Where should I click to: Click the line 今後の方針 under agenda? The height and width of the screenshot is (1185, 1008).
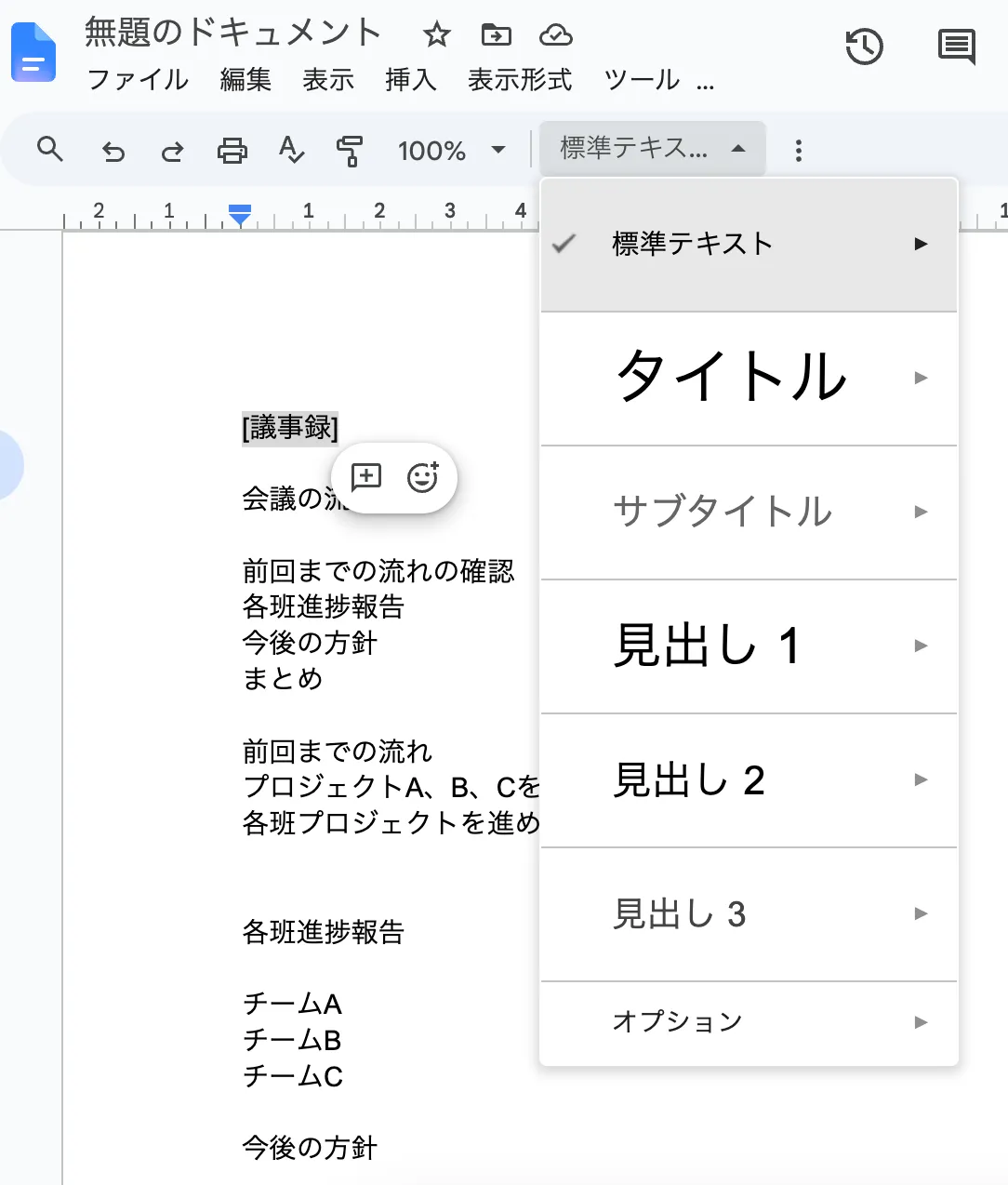[310, 643]
